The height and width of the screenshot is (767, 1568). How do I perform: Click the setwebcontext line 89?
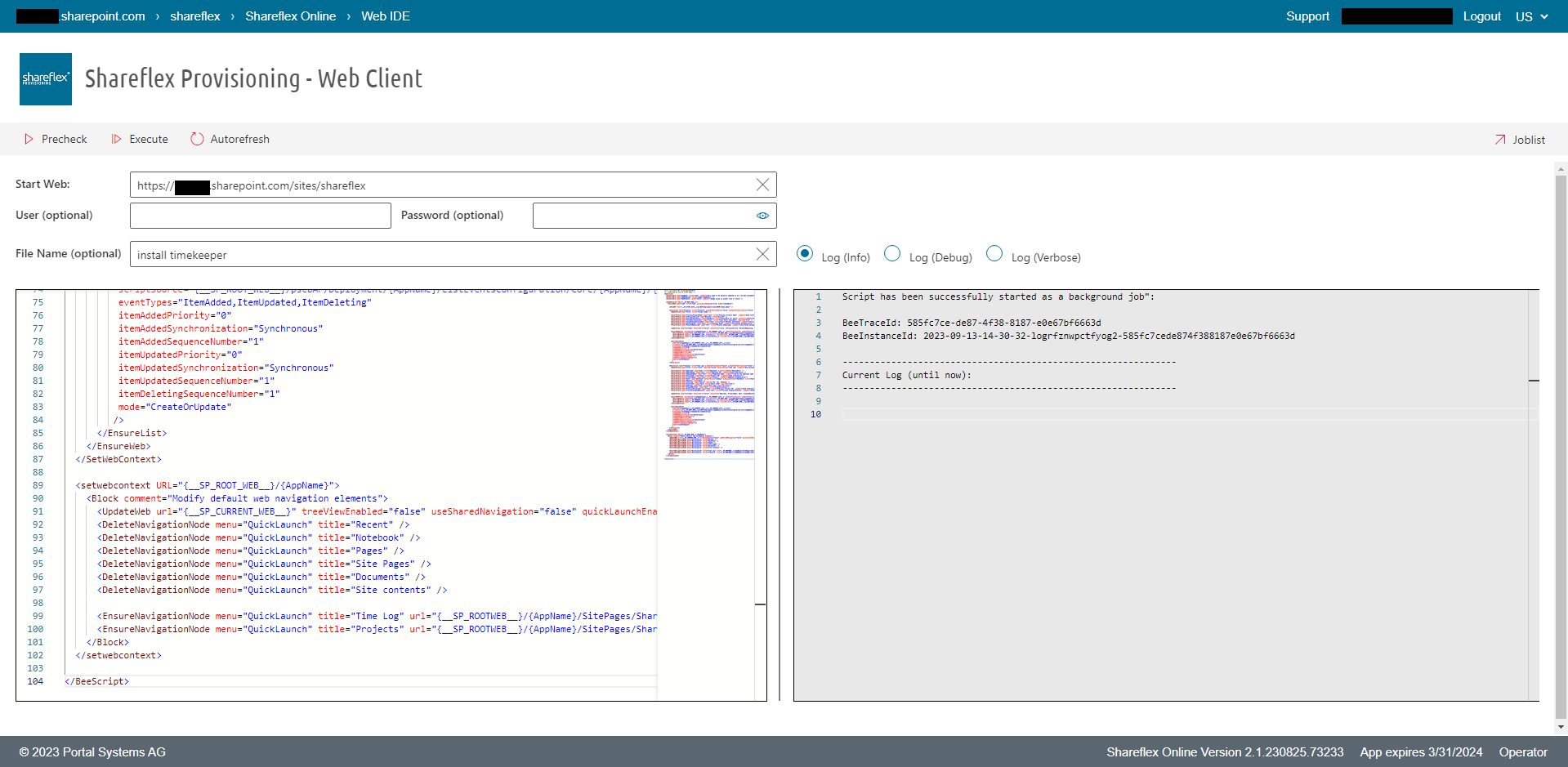(208, 485)
